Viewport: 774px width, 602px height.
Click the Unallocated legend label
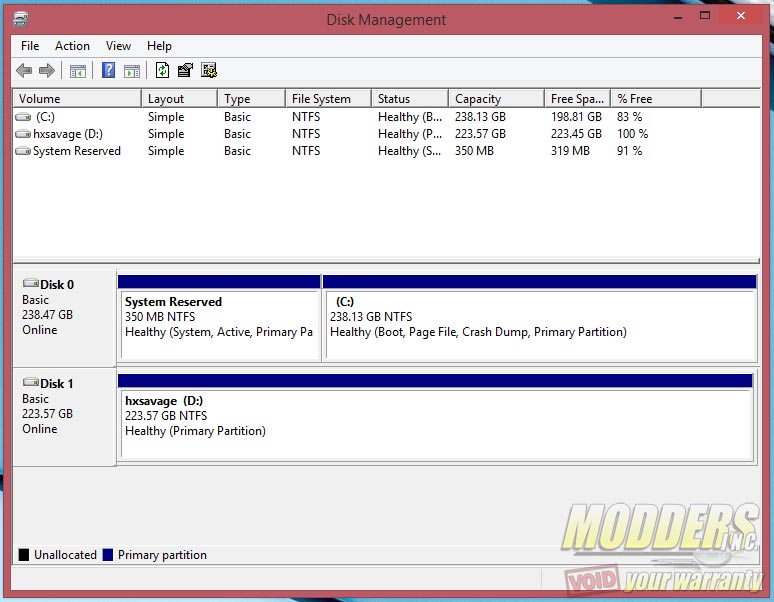click(65, 555)
